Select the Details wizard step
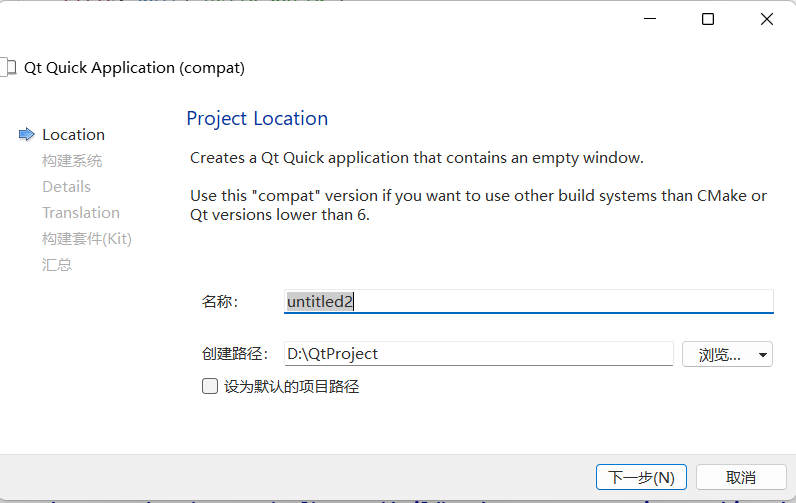The image size is (796, 503). 67,187
